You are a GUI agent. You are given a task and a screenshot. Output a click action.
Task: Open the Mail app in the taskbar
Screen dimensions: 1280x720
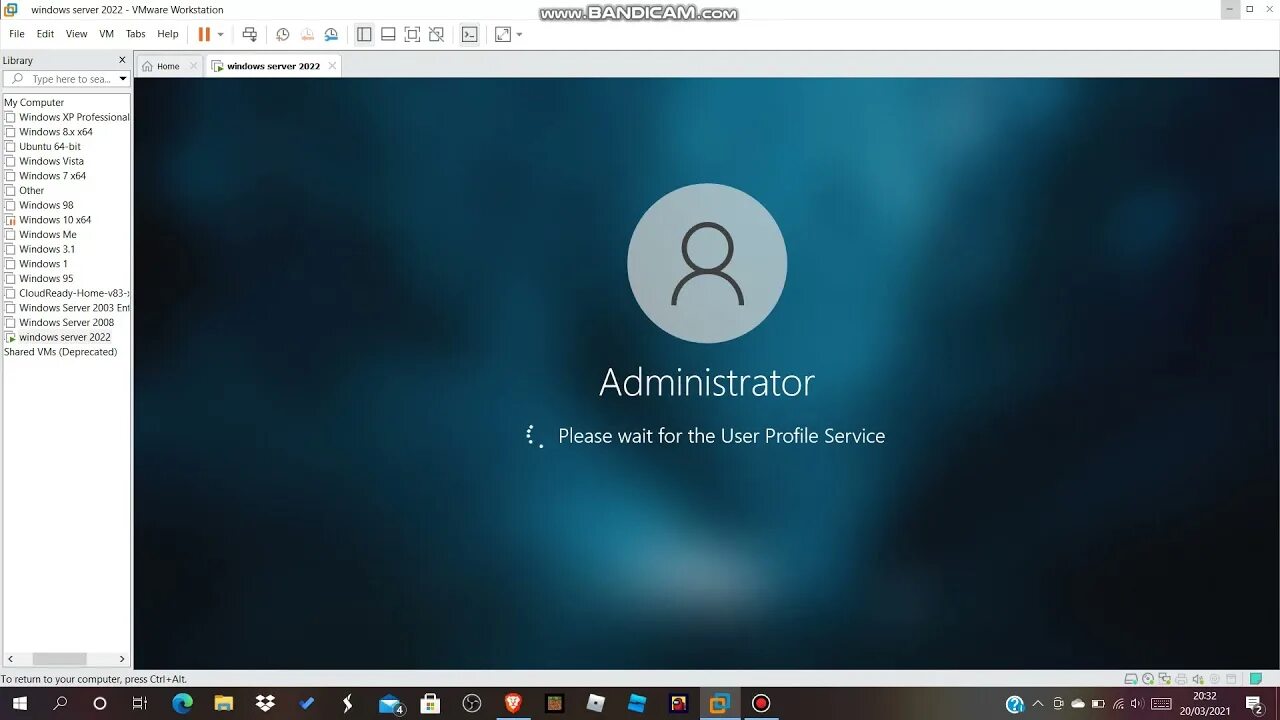(x=390, y=704)
